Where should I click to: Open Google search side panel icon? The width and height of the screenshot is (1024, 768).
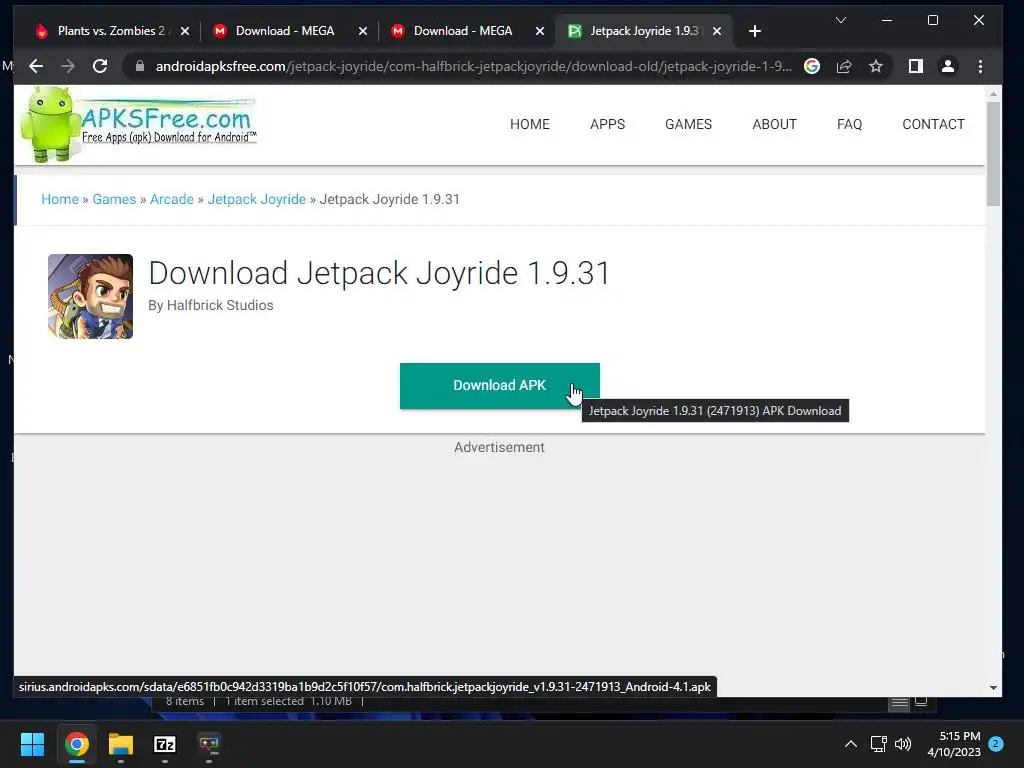(x=812, y=66)
